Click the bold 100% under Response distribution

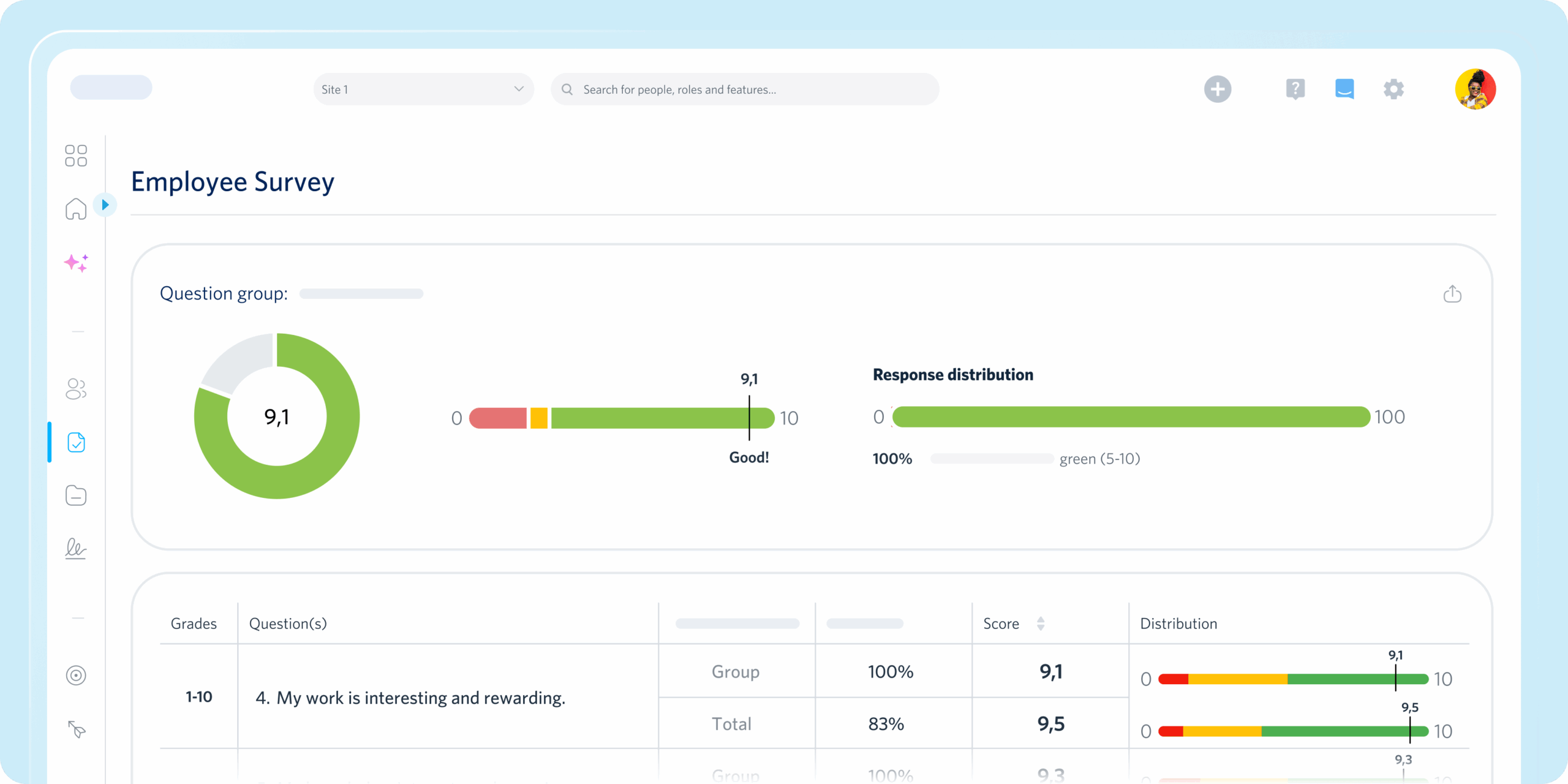[x=892, y=459]
